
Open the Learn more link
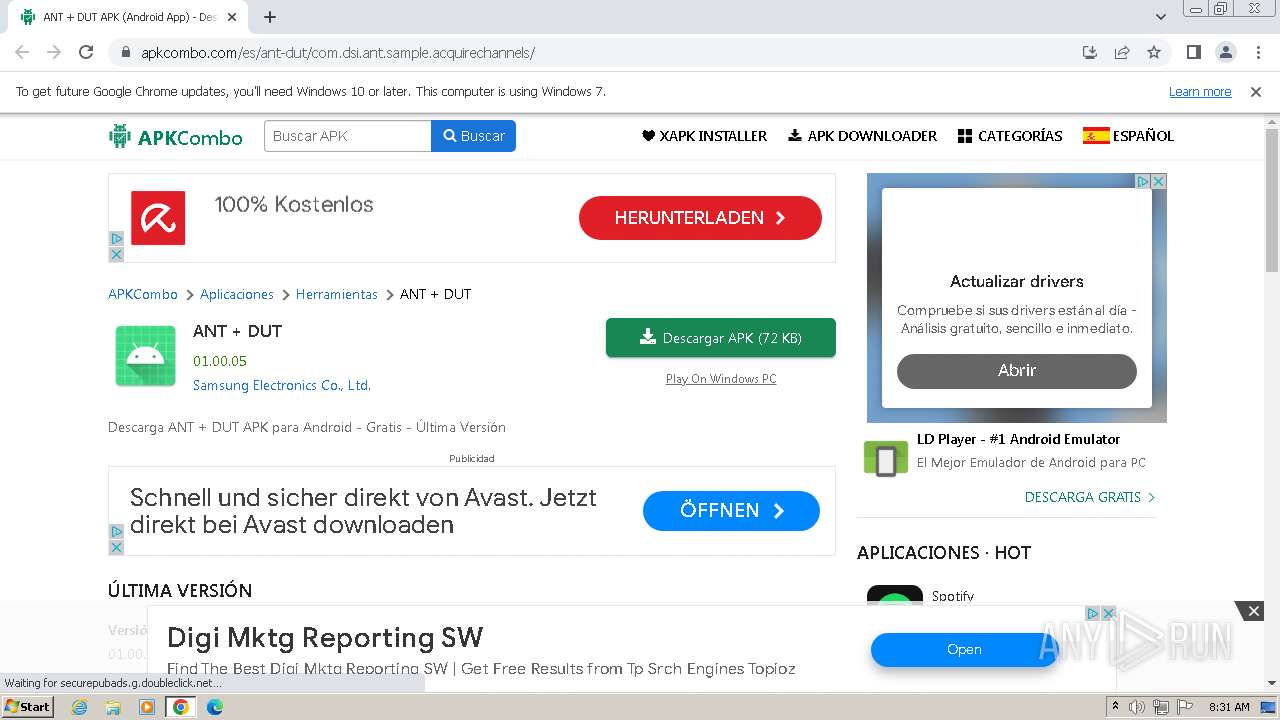pyautogui.click(x=1200, y=92)
